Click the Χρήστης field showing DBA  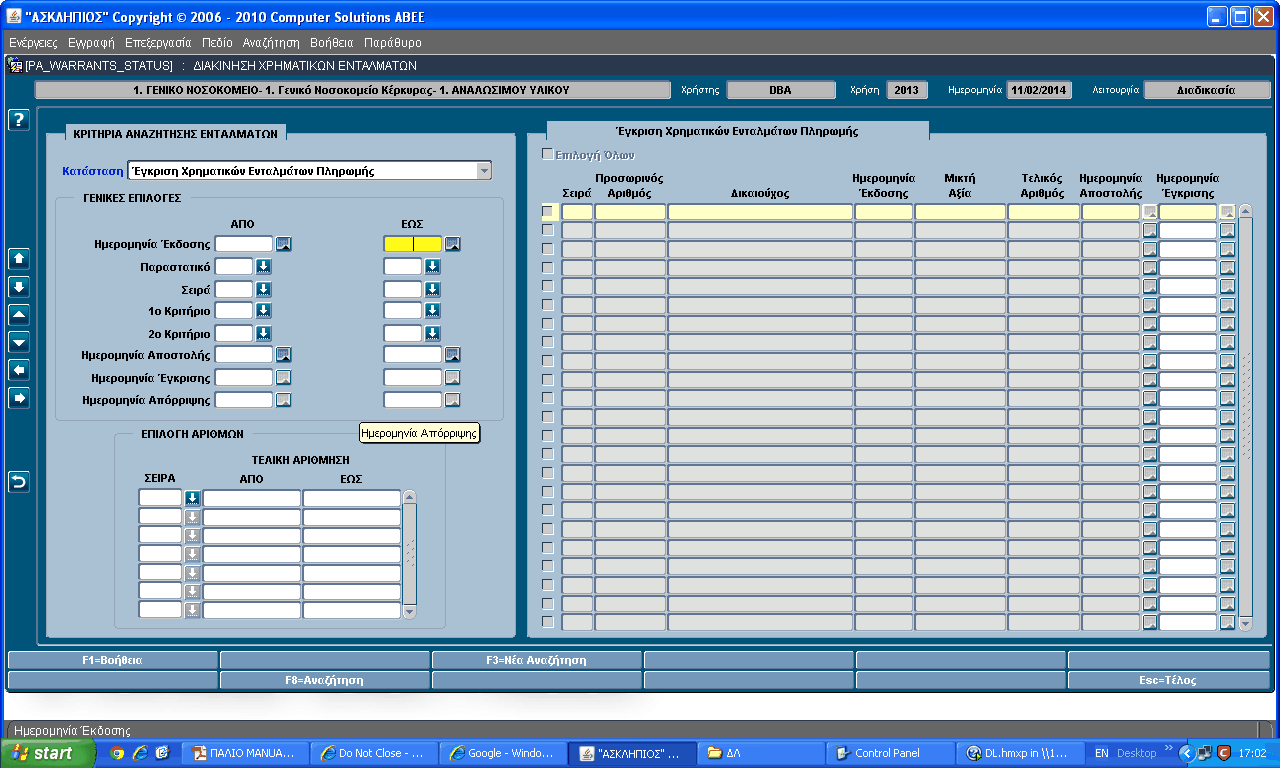781,90
